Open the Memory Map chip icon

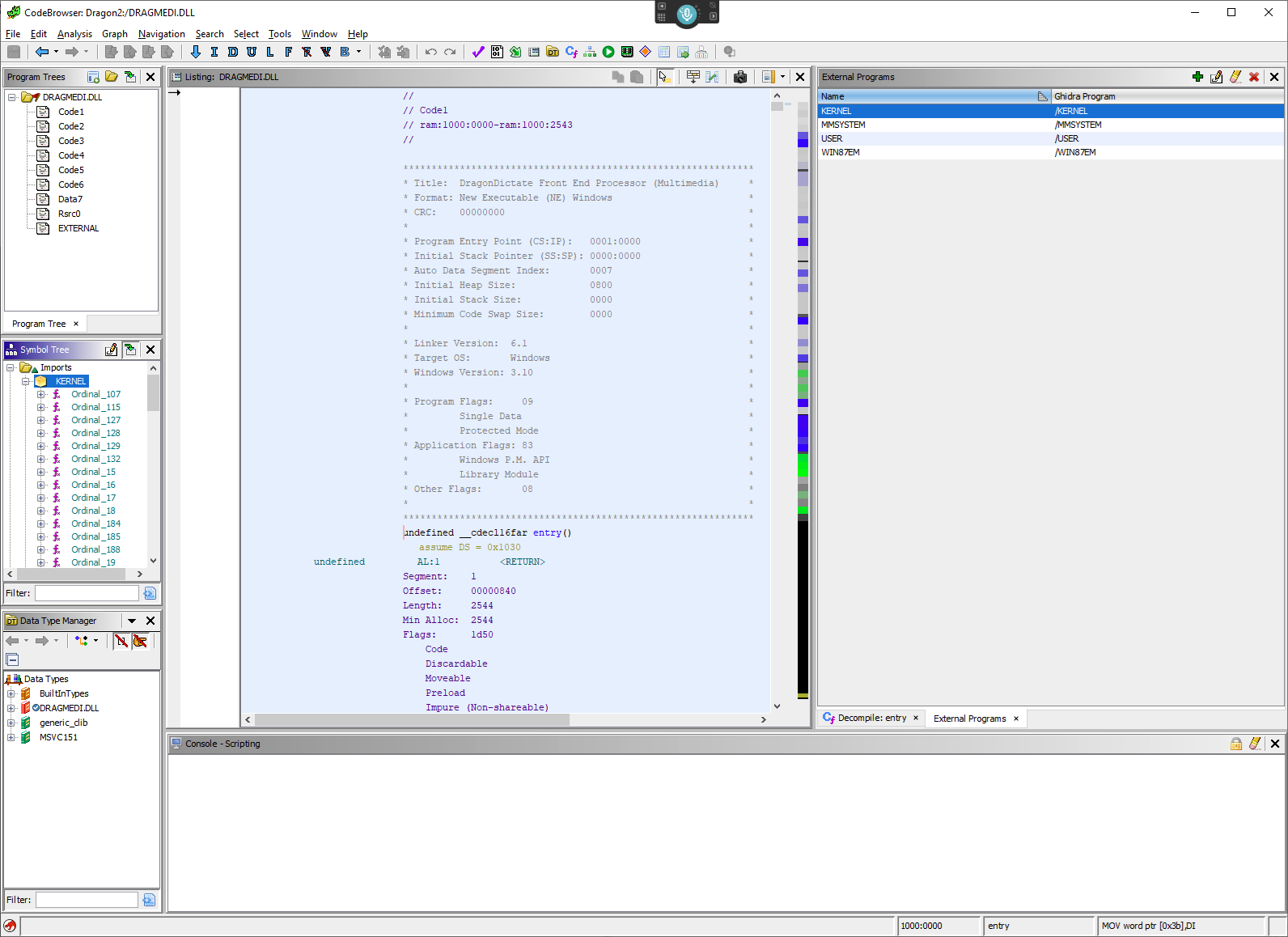627,52
